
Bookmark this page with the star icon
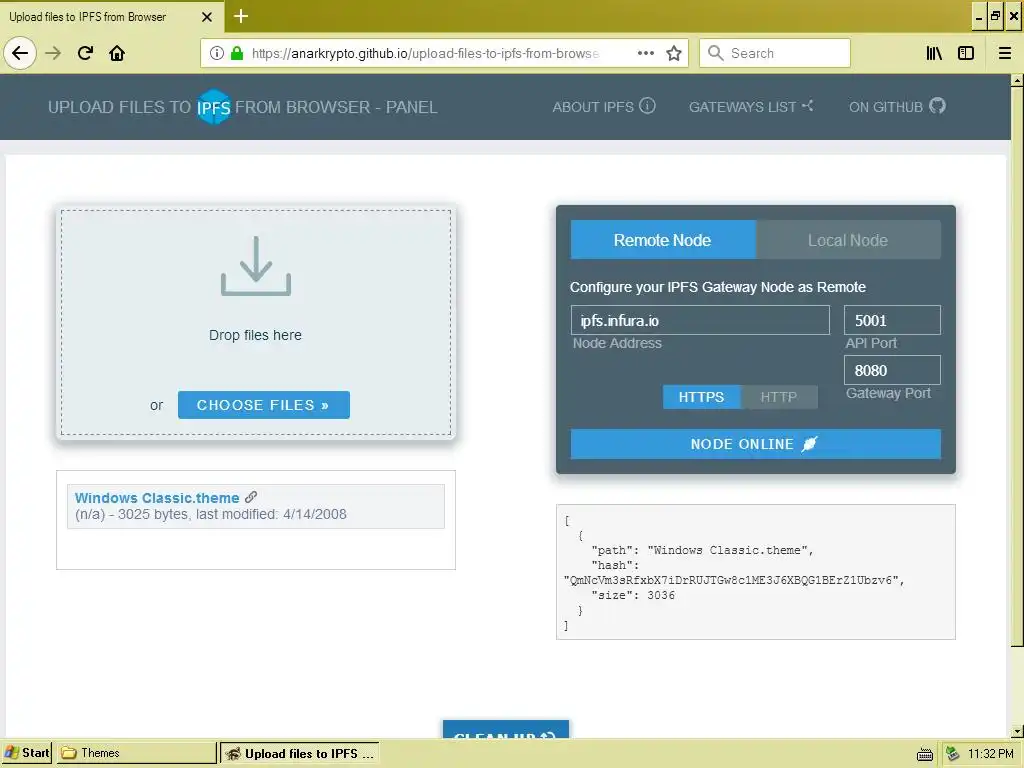click(x=674, y=53)
